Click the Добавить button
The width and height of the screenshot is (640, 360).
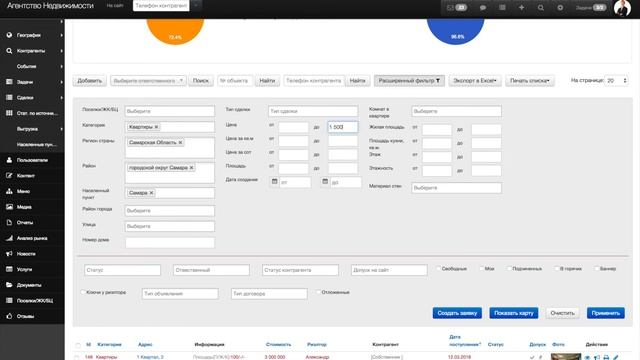(x=89, y=81)
